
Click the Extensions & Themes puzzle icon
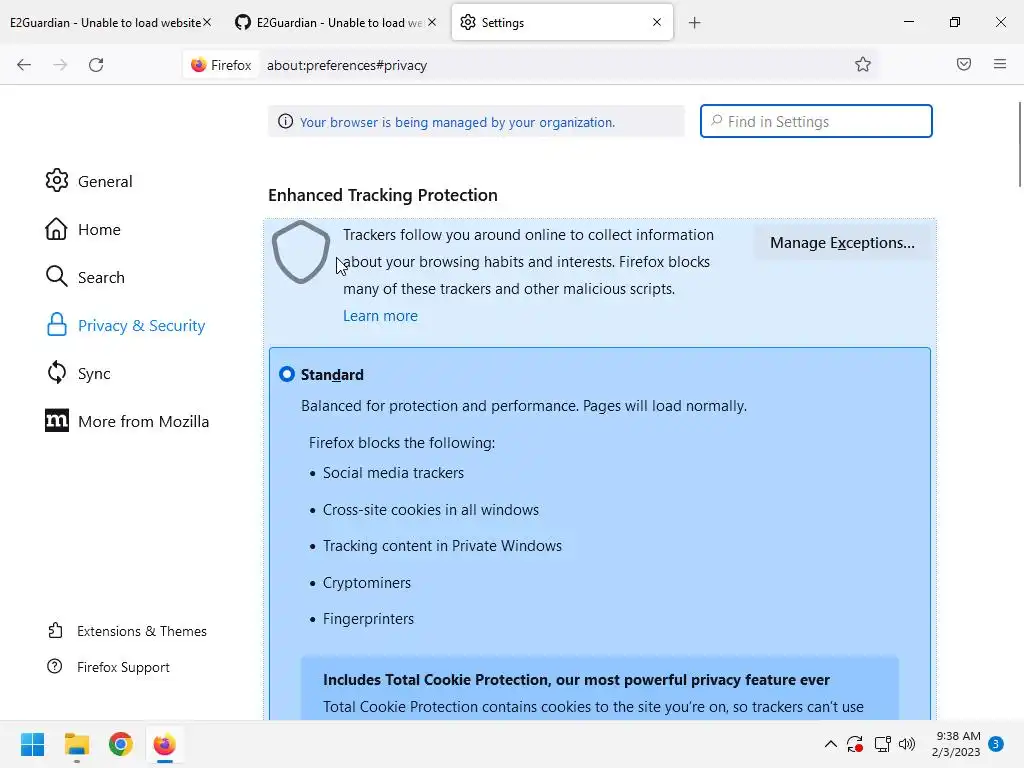(x=55, y=630)
